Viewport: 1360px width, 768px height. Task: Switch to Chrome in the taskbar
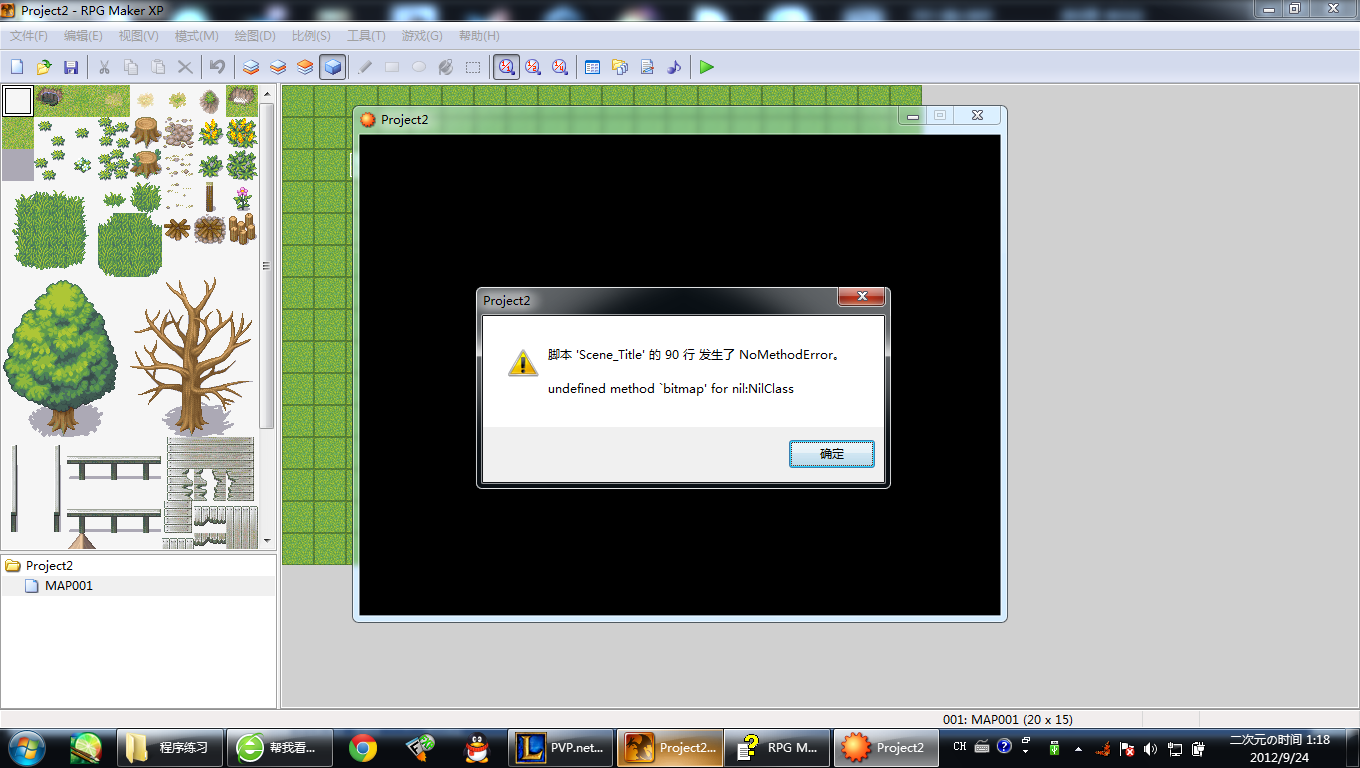[x=362, y=747]
